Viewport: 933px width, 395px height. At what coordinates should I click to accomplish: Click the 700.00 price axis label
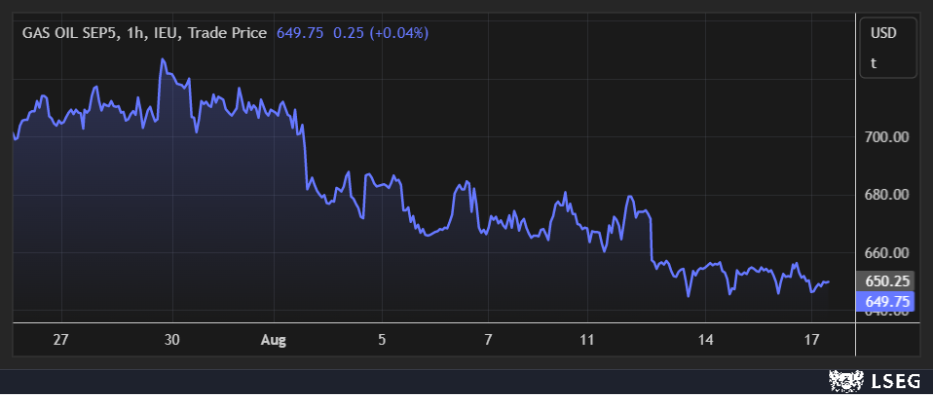point(887,137)
